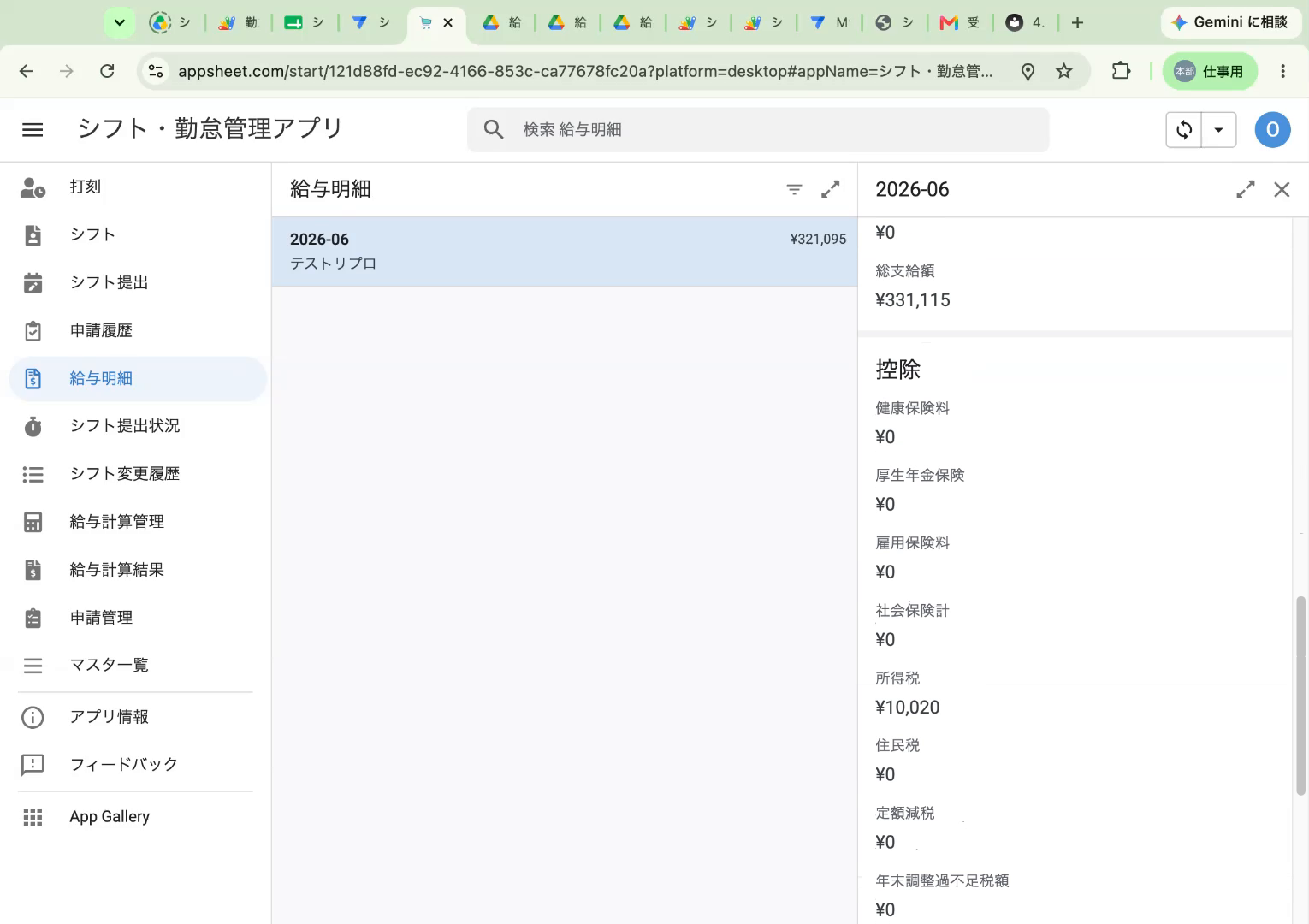The image size is (1309, 924).
Task: Click the sync refresh icon in the app header
Action: 1184,130
